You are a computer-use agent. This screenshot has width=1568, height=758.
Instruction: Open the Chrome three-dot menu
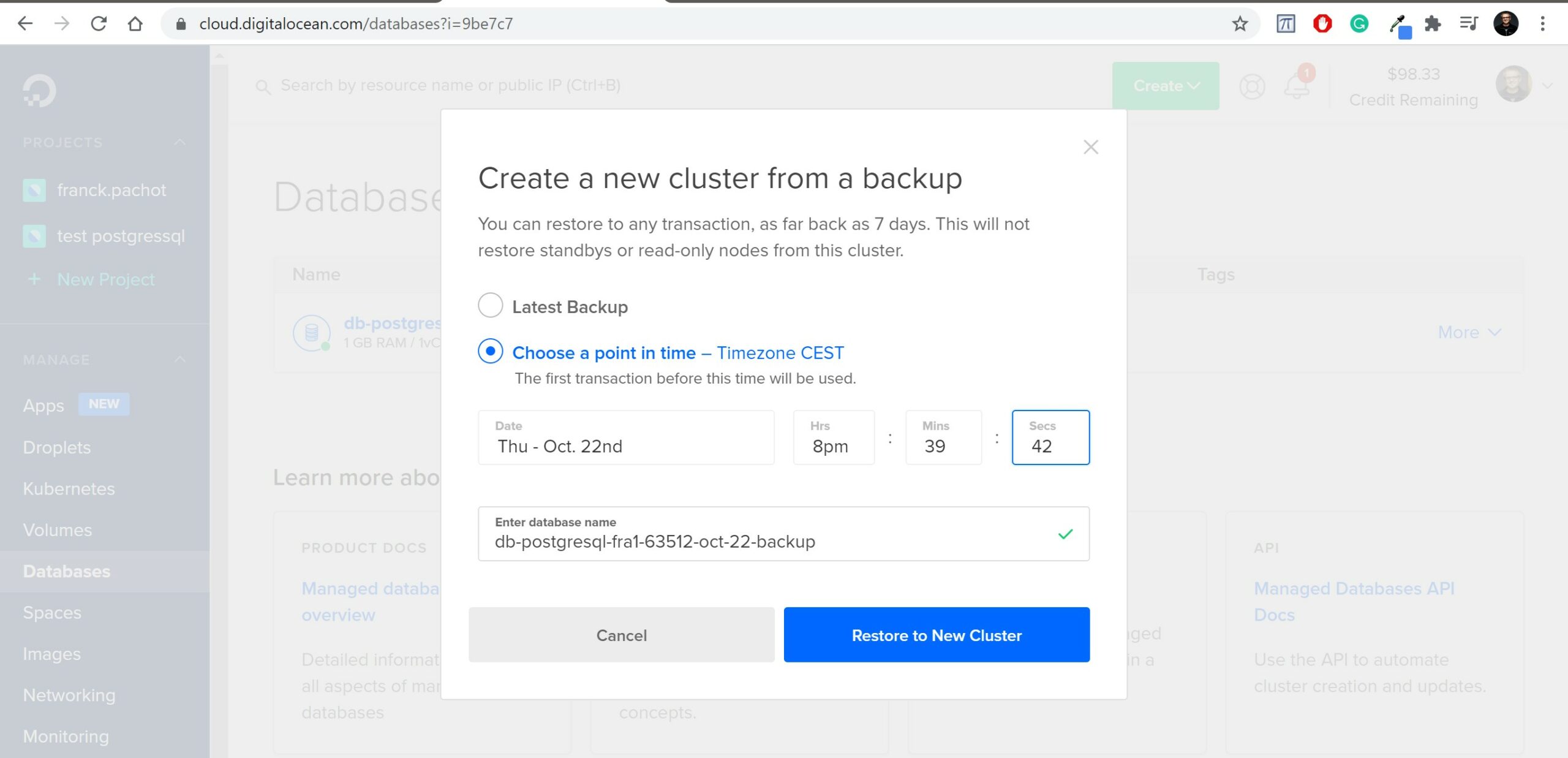[1543, 24]
